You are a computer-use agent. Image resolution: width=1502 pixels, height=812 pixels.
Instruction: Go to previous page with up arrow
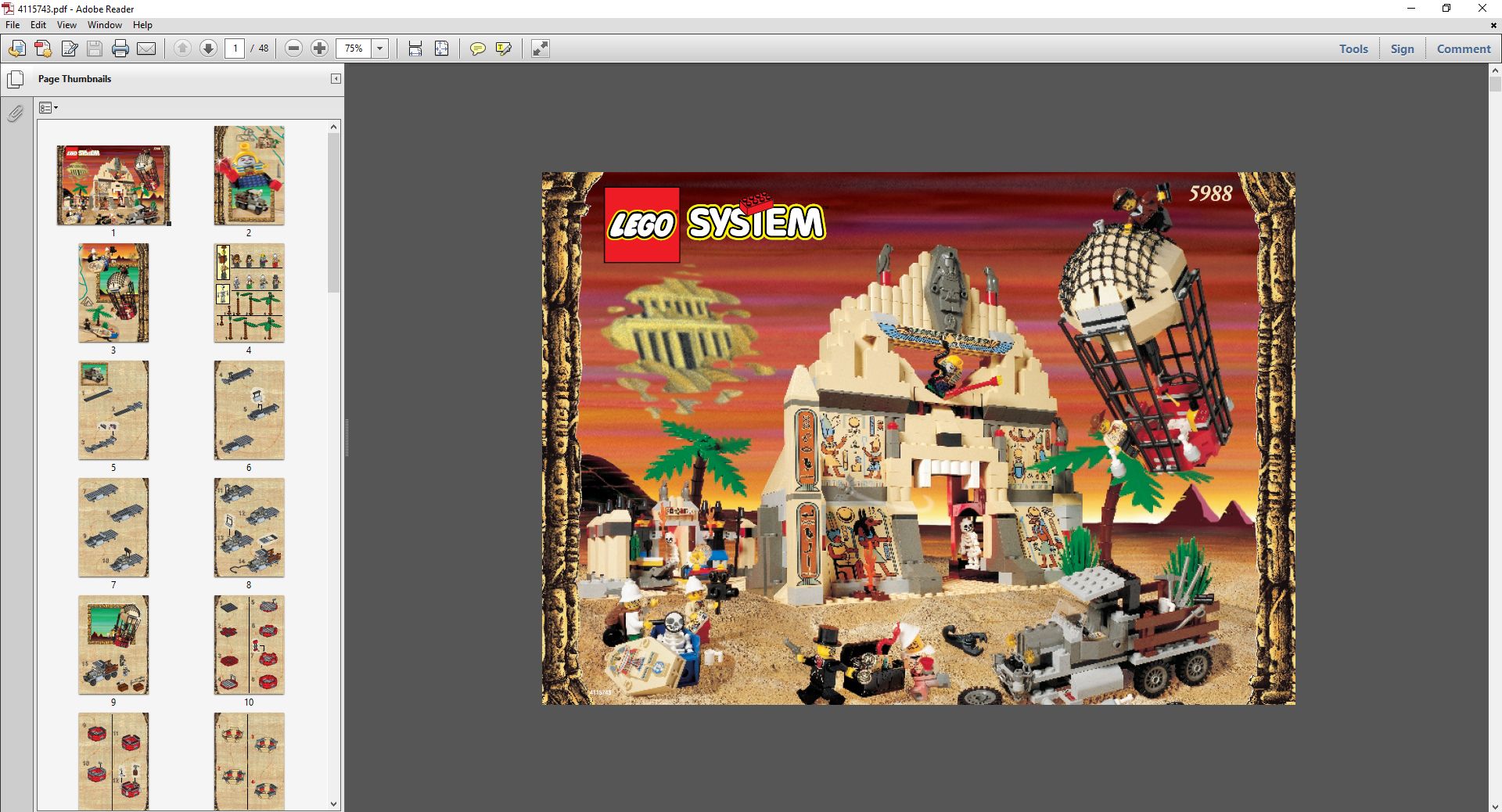(182, 49)
